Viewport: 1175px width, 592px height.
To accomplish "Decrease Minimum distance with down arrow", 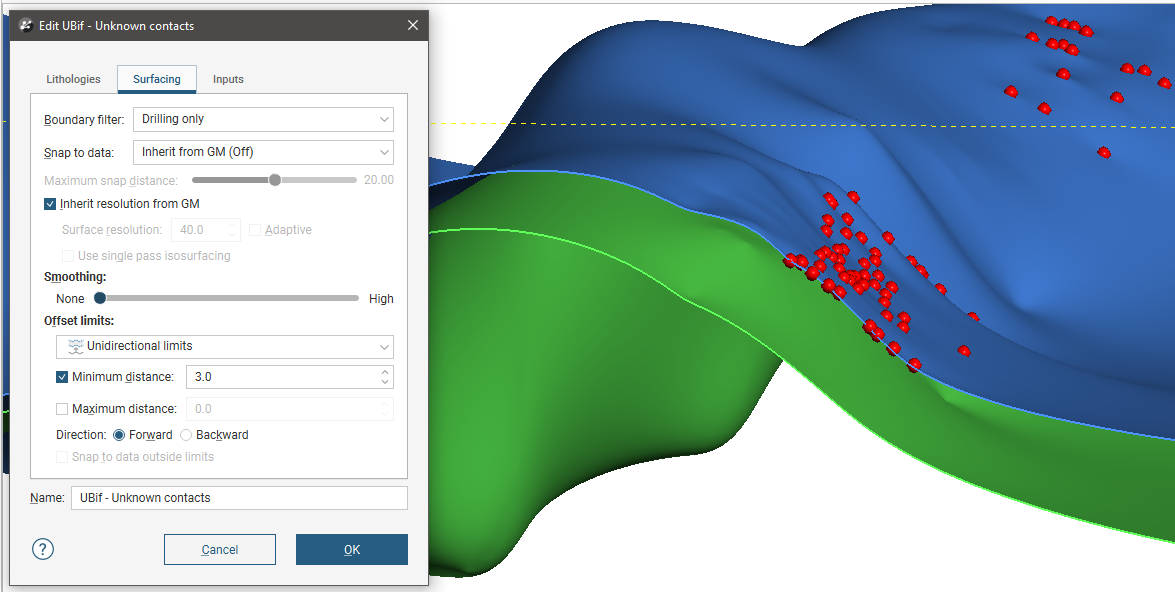I will 384,382.
